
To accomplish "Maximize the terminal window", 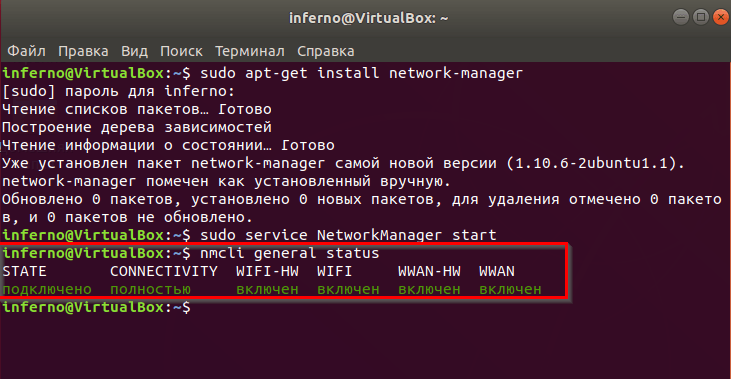I will pyautogui.click(x=701, y=18).
